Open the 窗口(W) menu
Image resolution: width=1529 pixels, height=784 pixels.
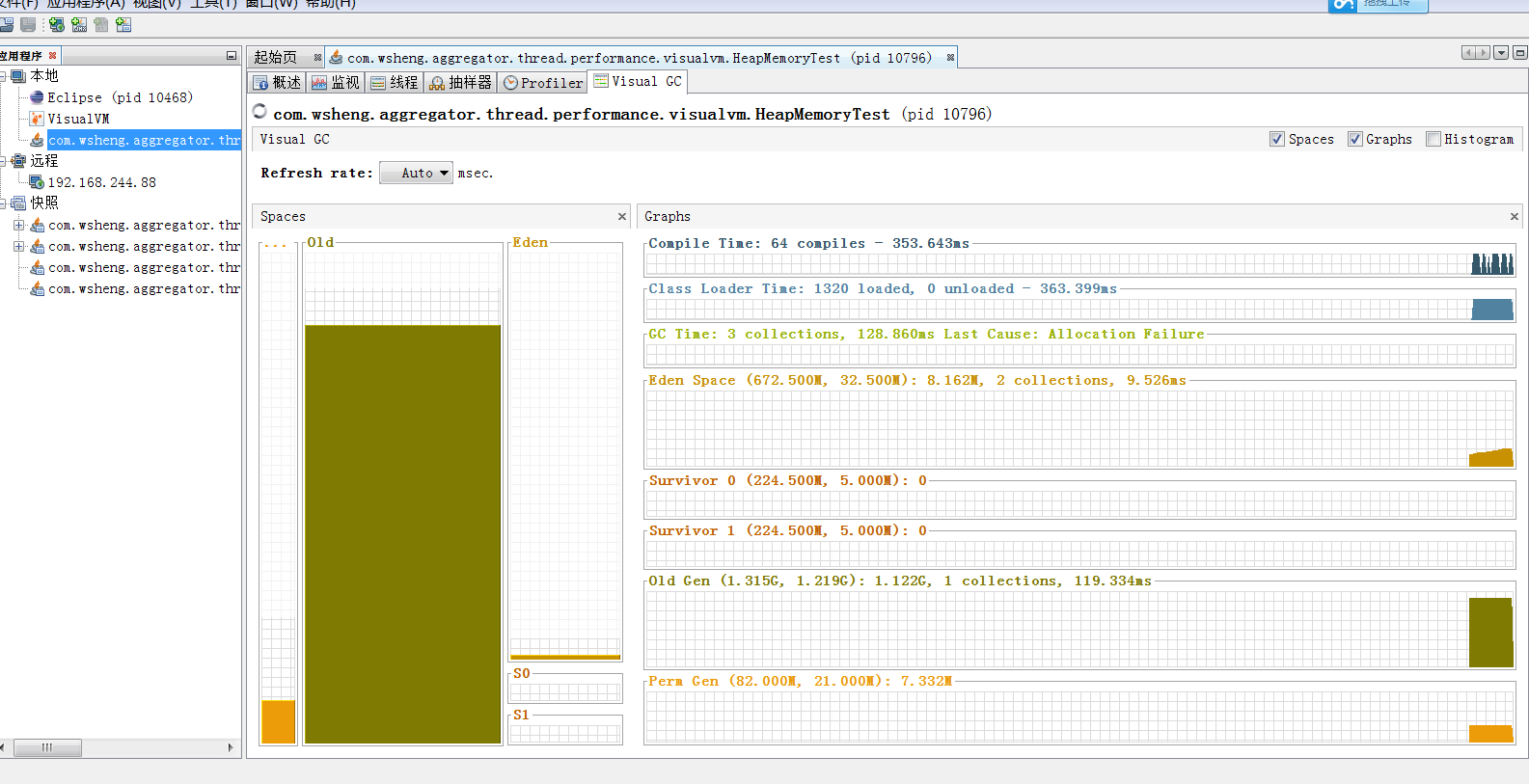(271, 4)
